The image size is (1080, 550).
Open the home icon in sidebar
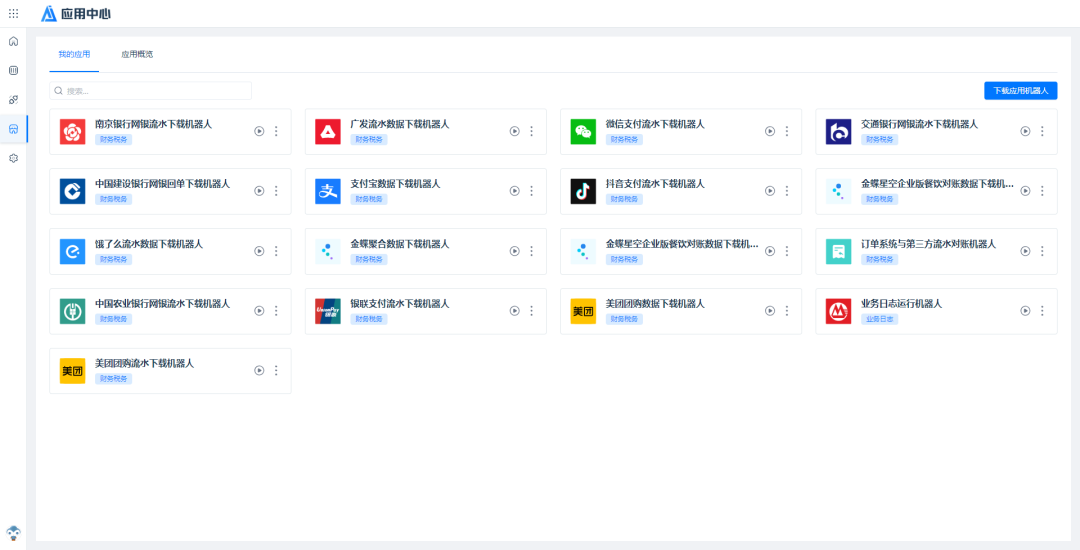(13, 41)
